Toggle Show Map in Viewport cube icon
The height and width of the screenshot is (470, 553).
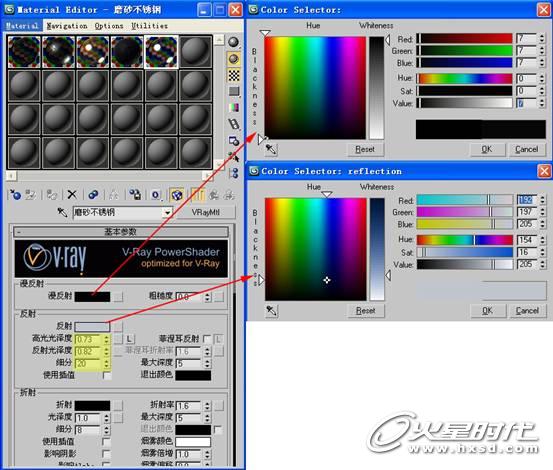pos(176,195)
